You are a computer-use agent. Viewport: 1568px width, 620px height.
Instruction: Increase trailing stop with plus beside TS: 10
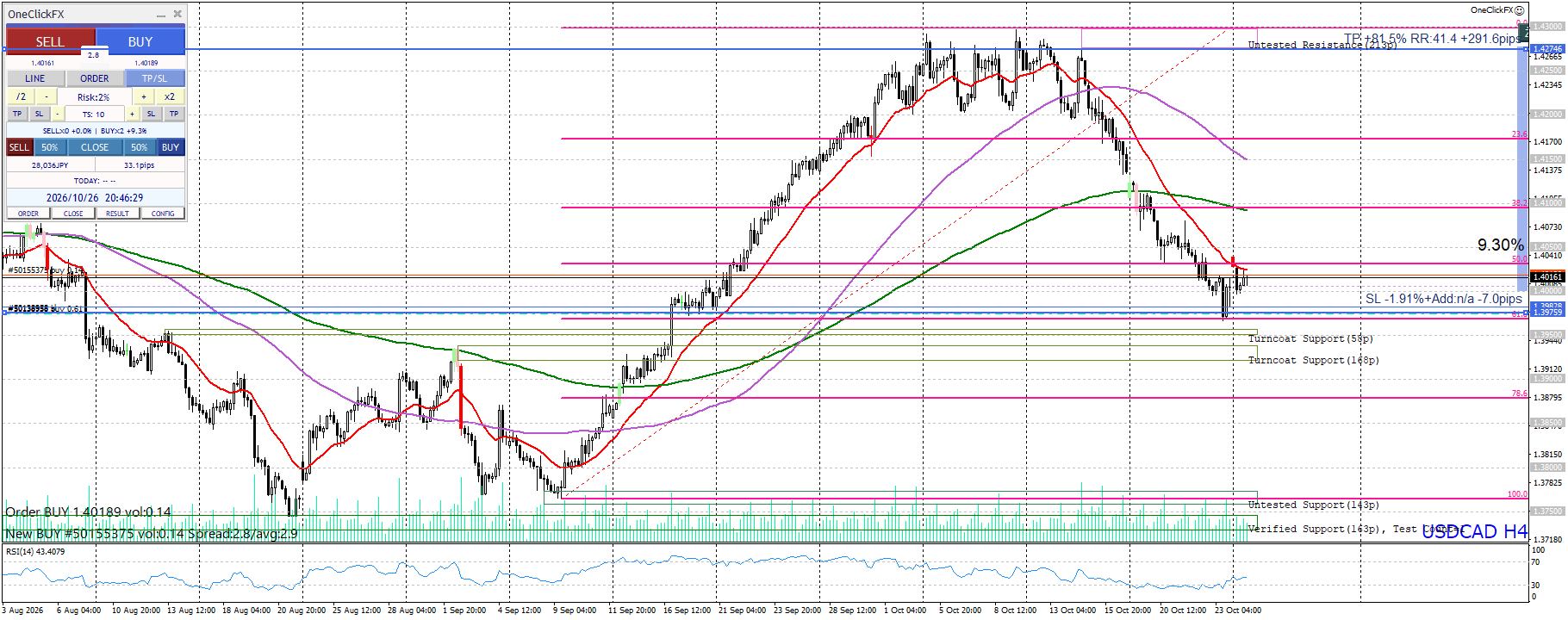pyautogui.click(x=132, y=114)
